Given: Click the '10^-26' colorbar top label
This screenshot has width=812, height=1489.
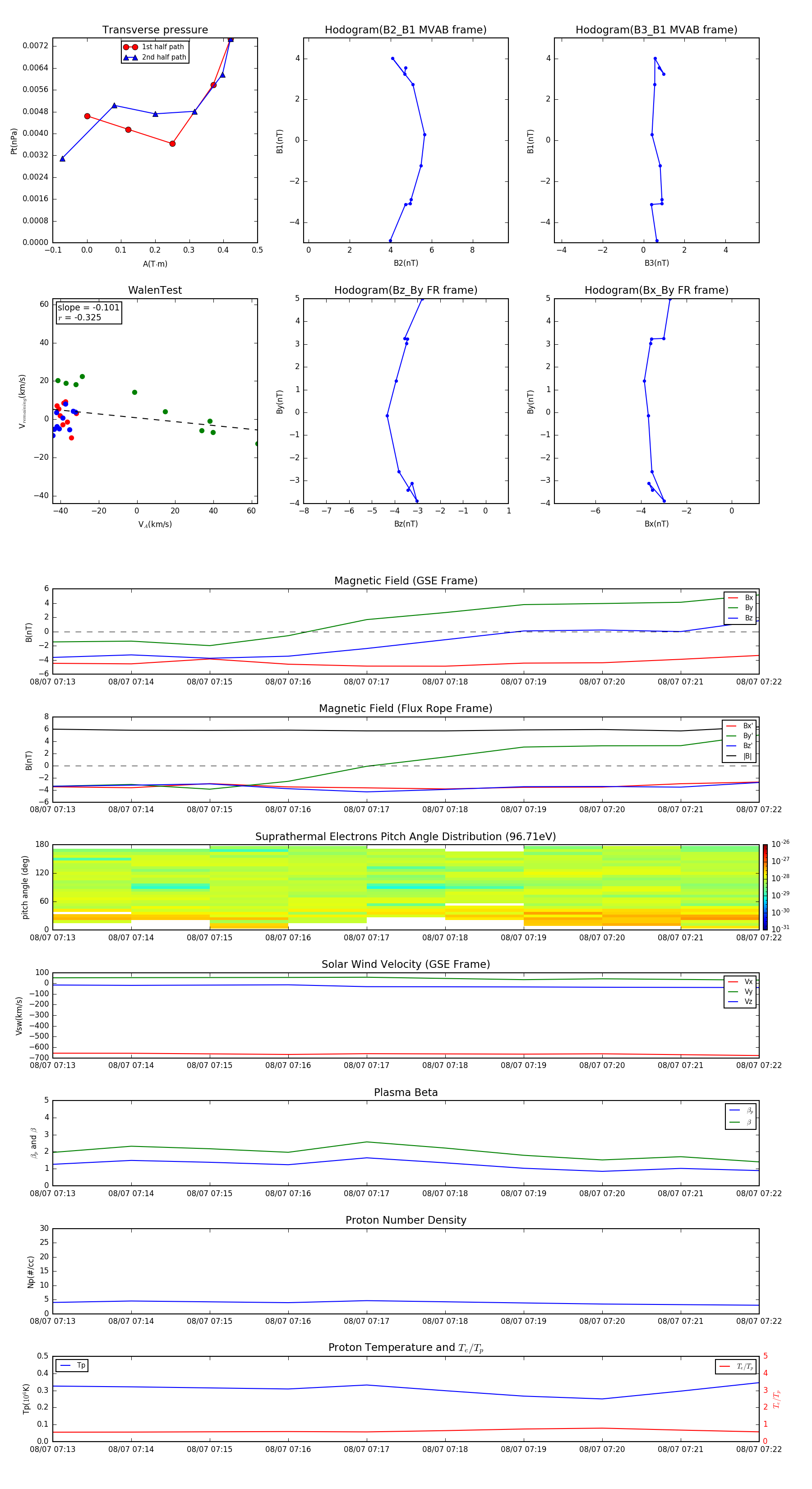Looking at the screenshot, I should [780, 844].
